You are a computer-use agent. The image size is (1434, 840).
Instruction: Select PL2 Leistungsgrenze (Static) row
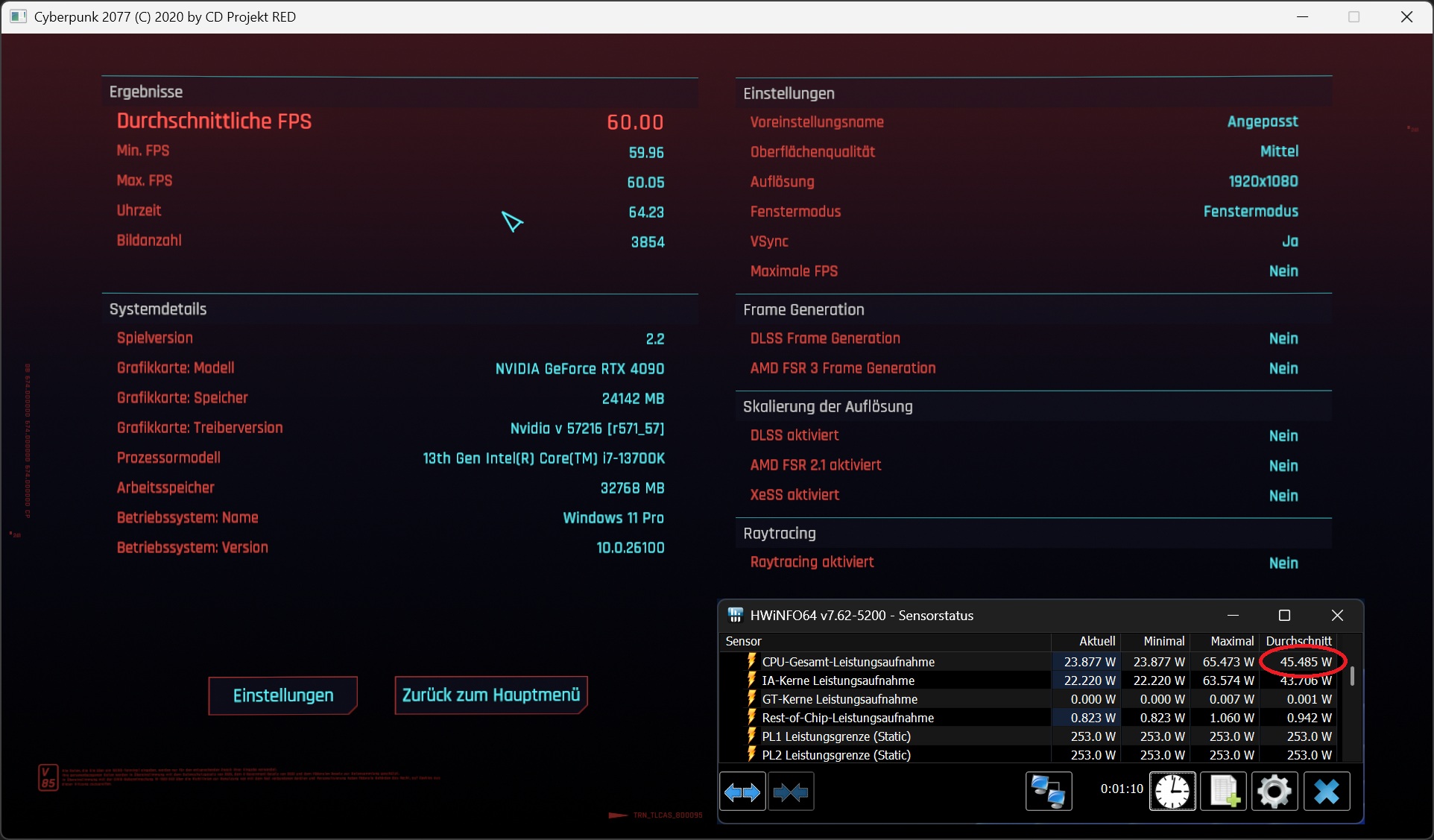pos(836,755)
